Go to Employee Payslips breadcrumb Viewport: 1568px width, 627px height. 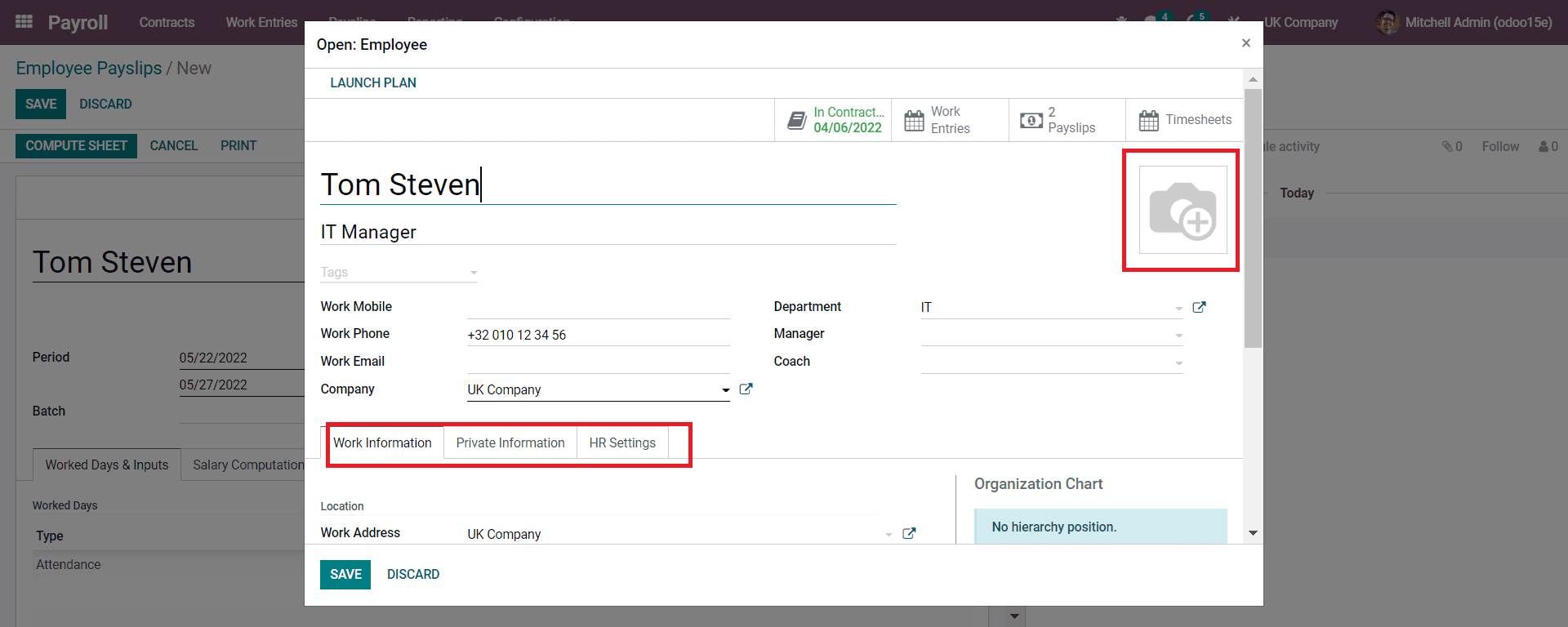tap(89, 68)
